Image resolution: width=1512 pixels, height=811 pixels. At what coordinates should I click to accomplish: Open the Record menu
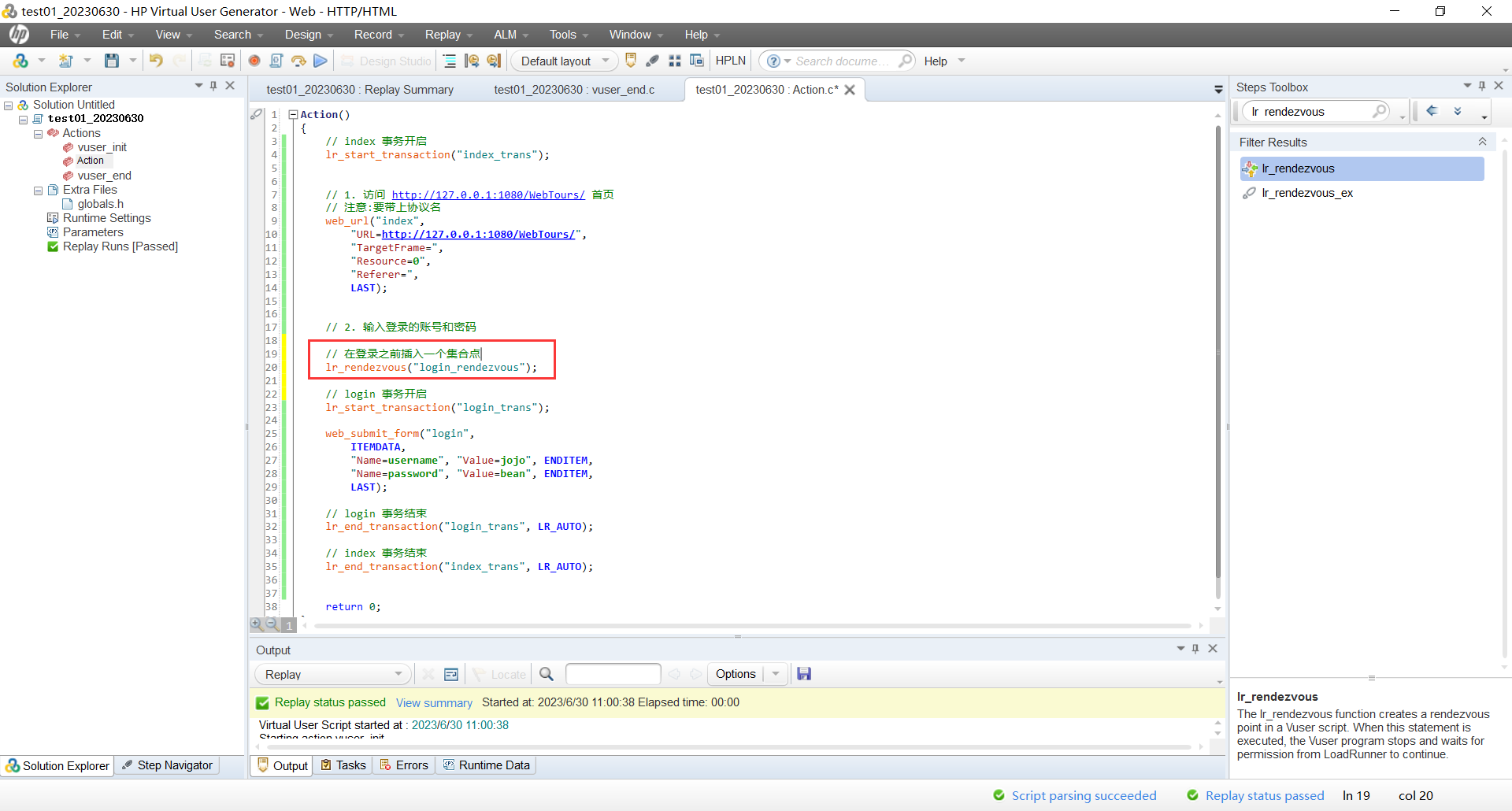pyautogui.click(x=379, y=35)
